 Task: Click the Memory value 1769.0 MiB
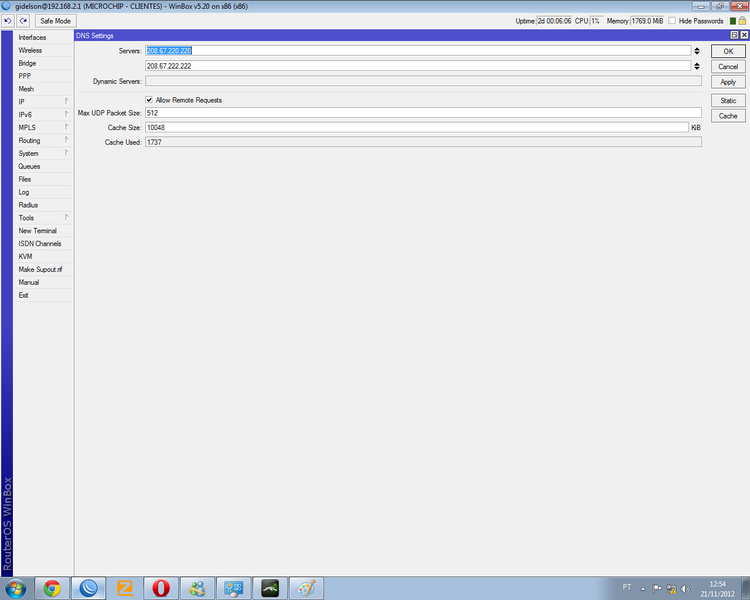click(x=647, y=21)
